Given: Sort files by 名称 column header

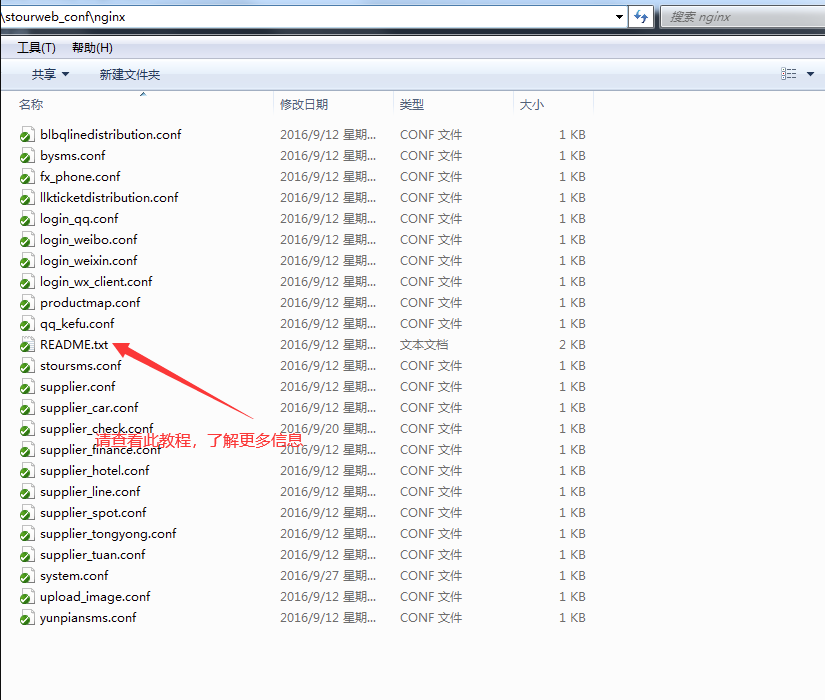Looking at the screenshot, I should pos(31,104).
